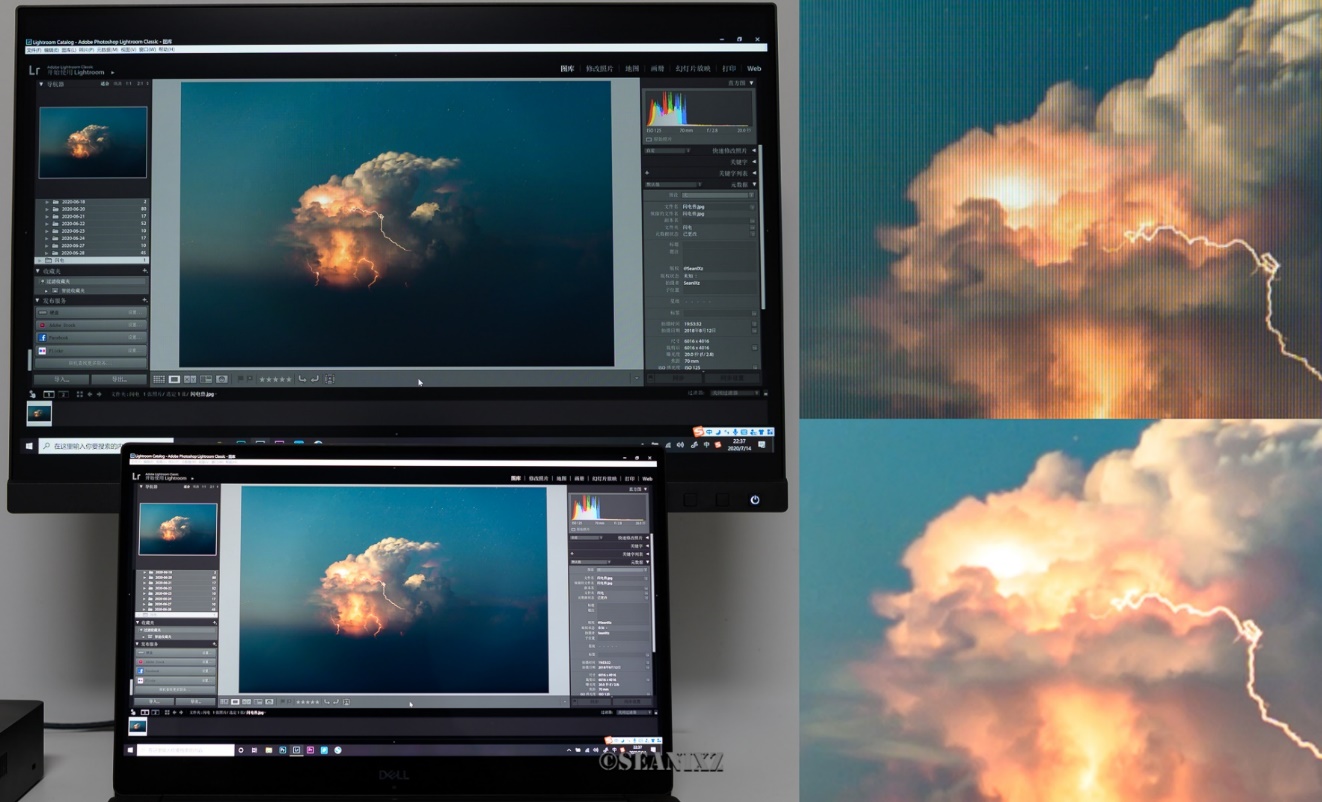Expand the 关键字列表 panel on the monitor
Viewport: 1322px width, 802px height.
point(753,173)
